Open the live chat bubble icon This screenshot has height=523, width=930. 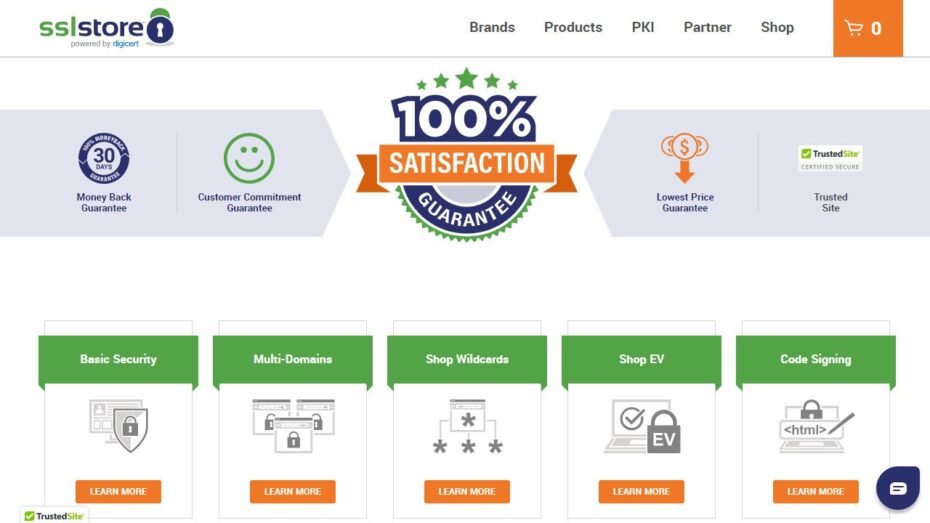(x=897, y=488)
